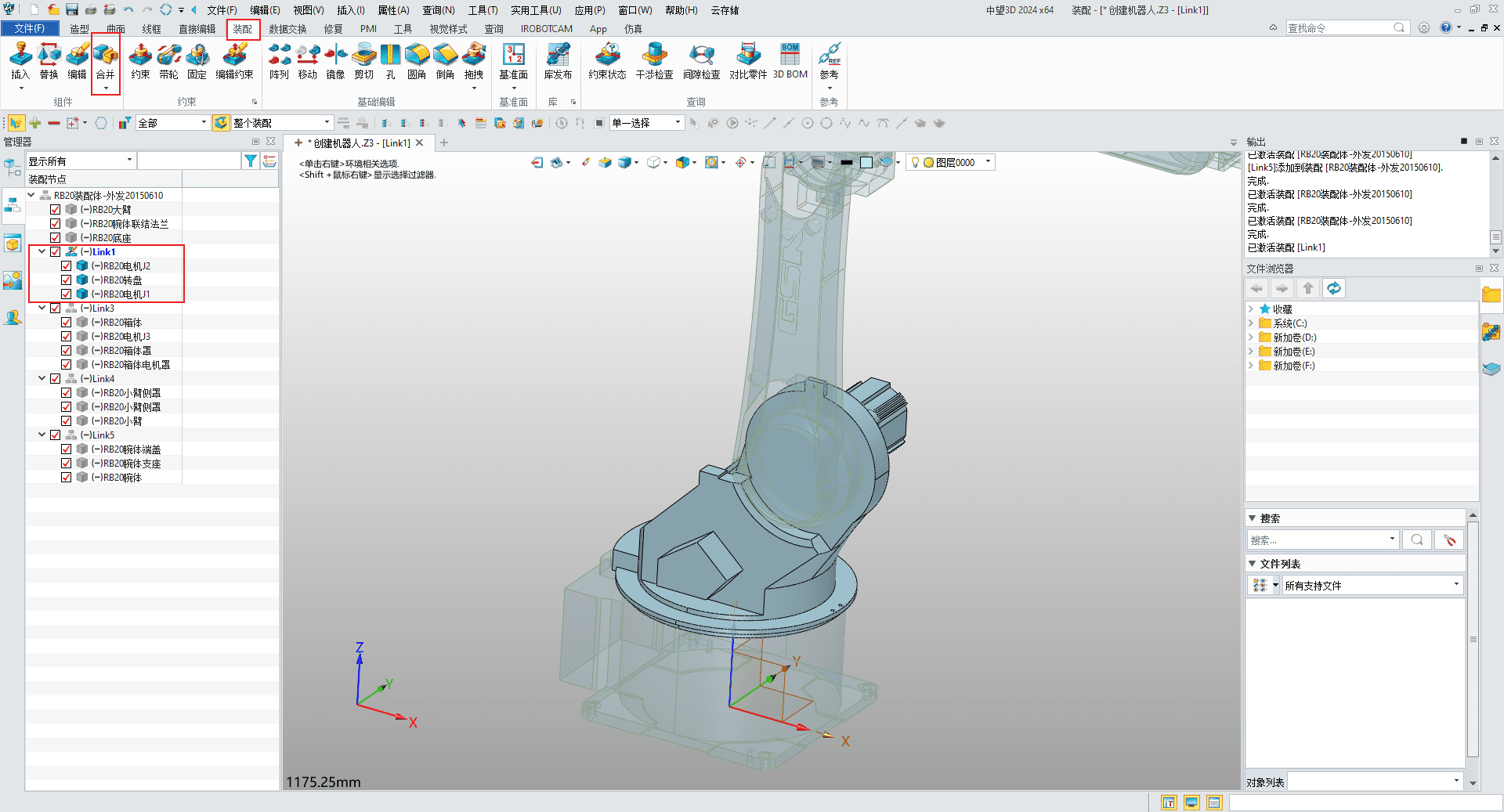This screenshot has width=1504, height=812.
Task: Collapse the Link1 tree node
Action: (42, 251)
